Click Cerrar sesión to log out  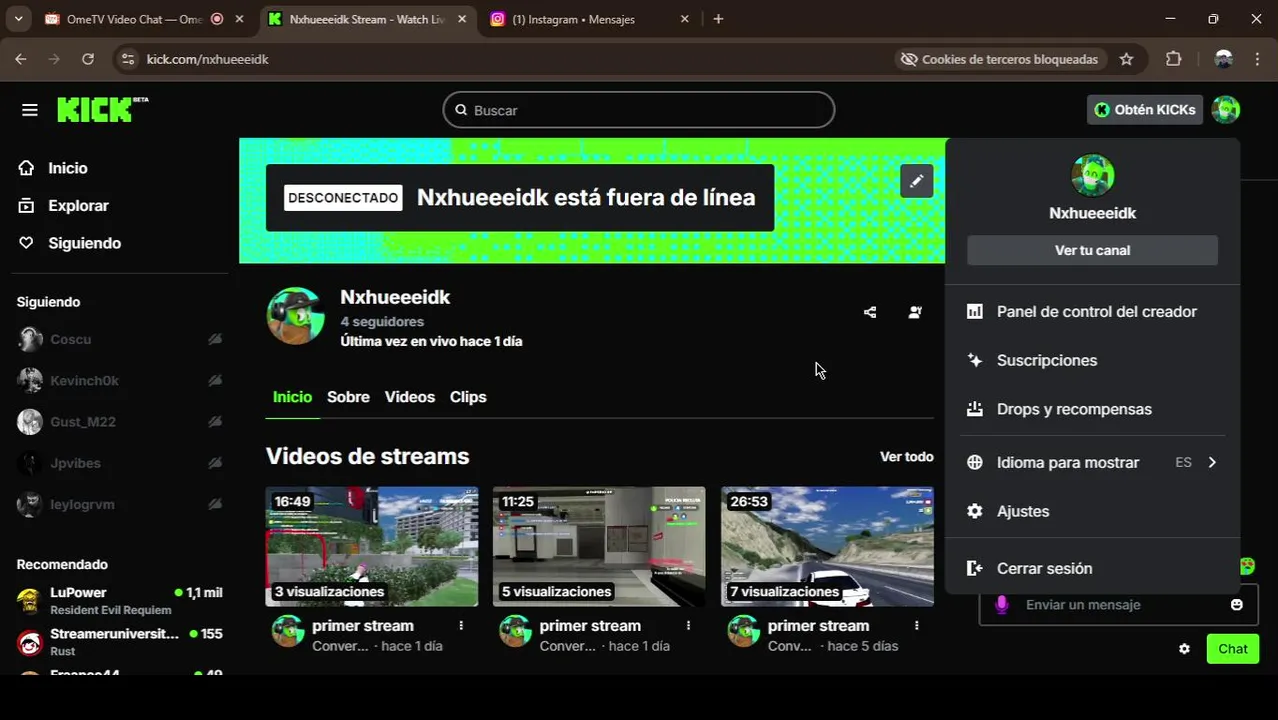pos(1092,568)
